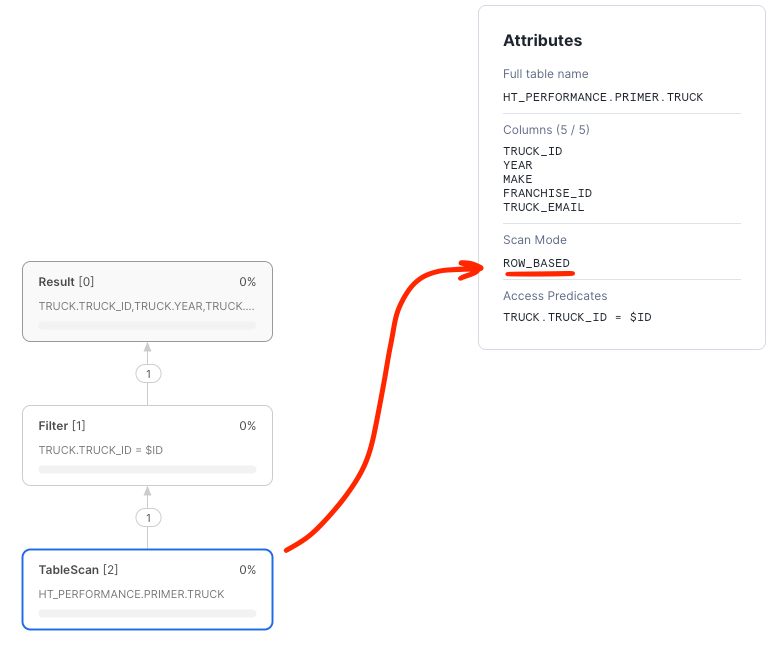775x648 pixels.
Task: Select MAKE in the columns list
Action: [x=518, y=179]
